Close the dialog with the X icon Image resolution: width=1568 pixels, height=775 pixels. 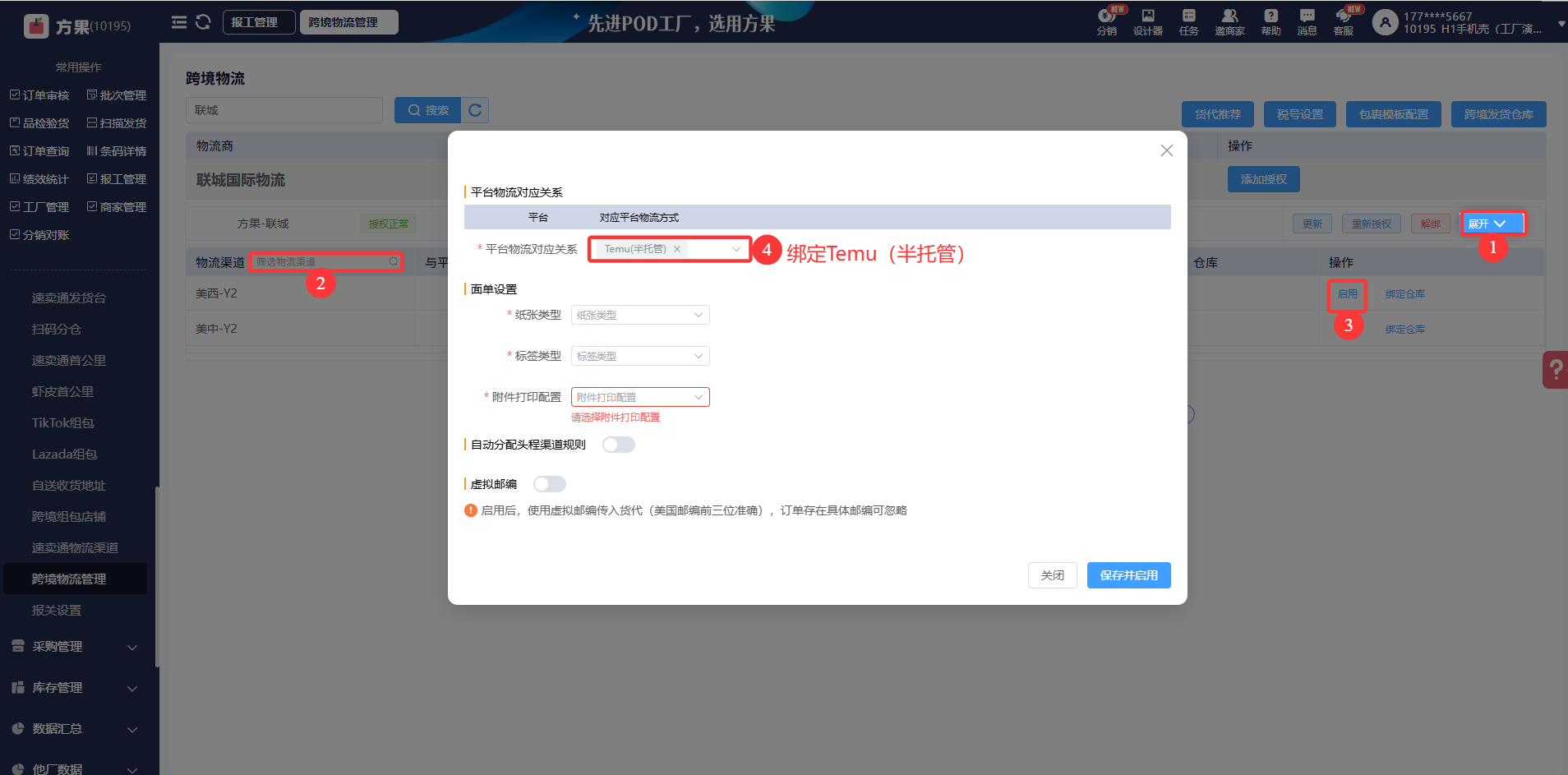coord(1167,150)
